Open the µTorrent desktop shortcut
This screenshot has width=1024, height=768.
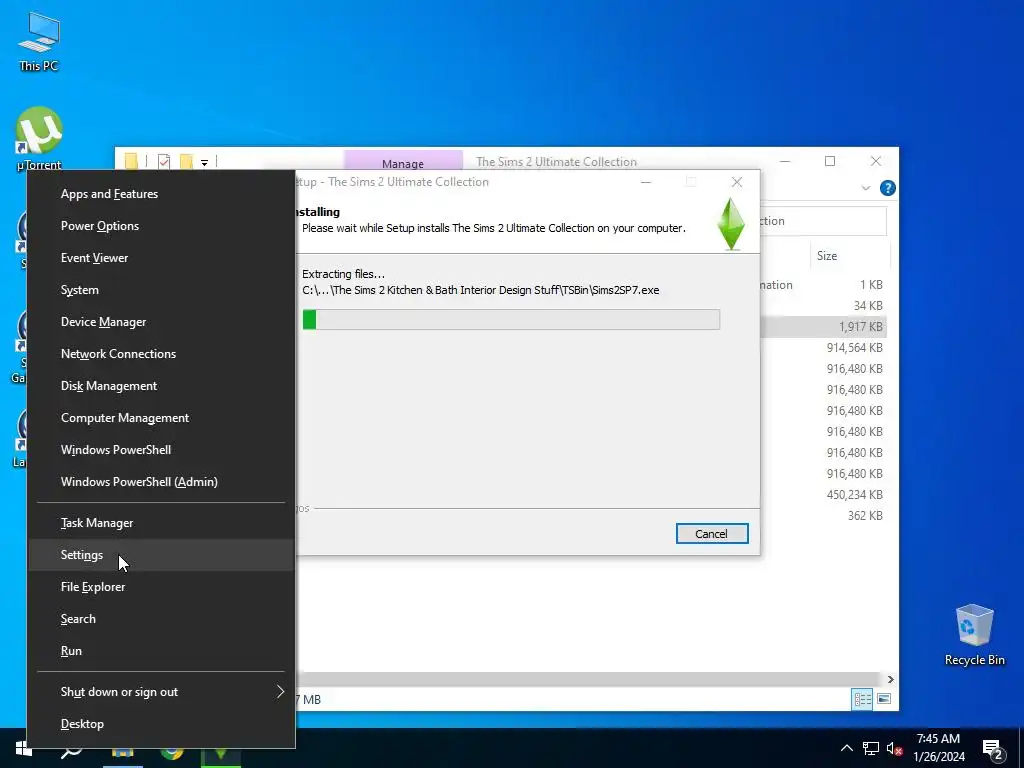[39, 138]
